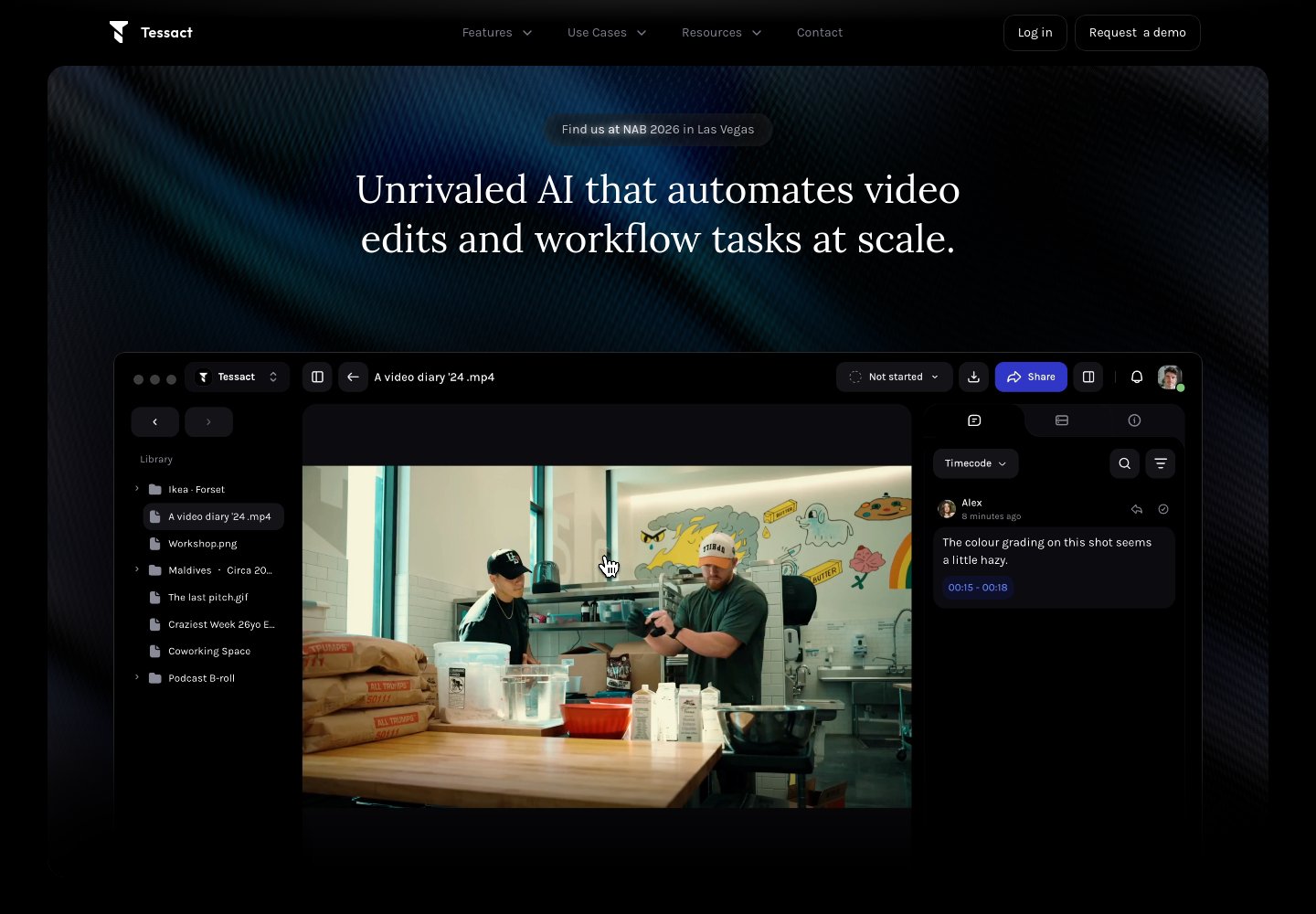This screenshot has height=914, width=1316.
Task: Go forward with the library right chevron
Action: coord(208,422)
